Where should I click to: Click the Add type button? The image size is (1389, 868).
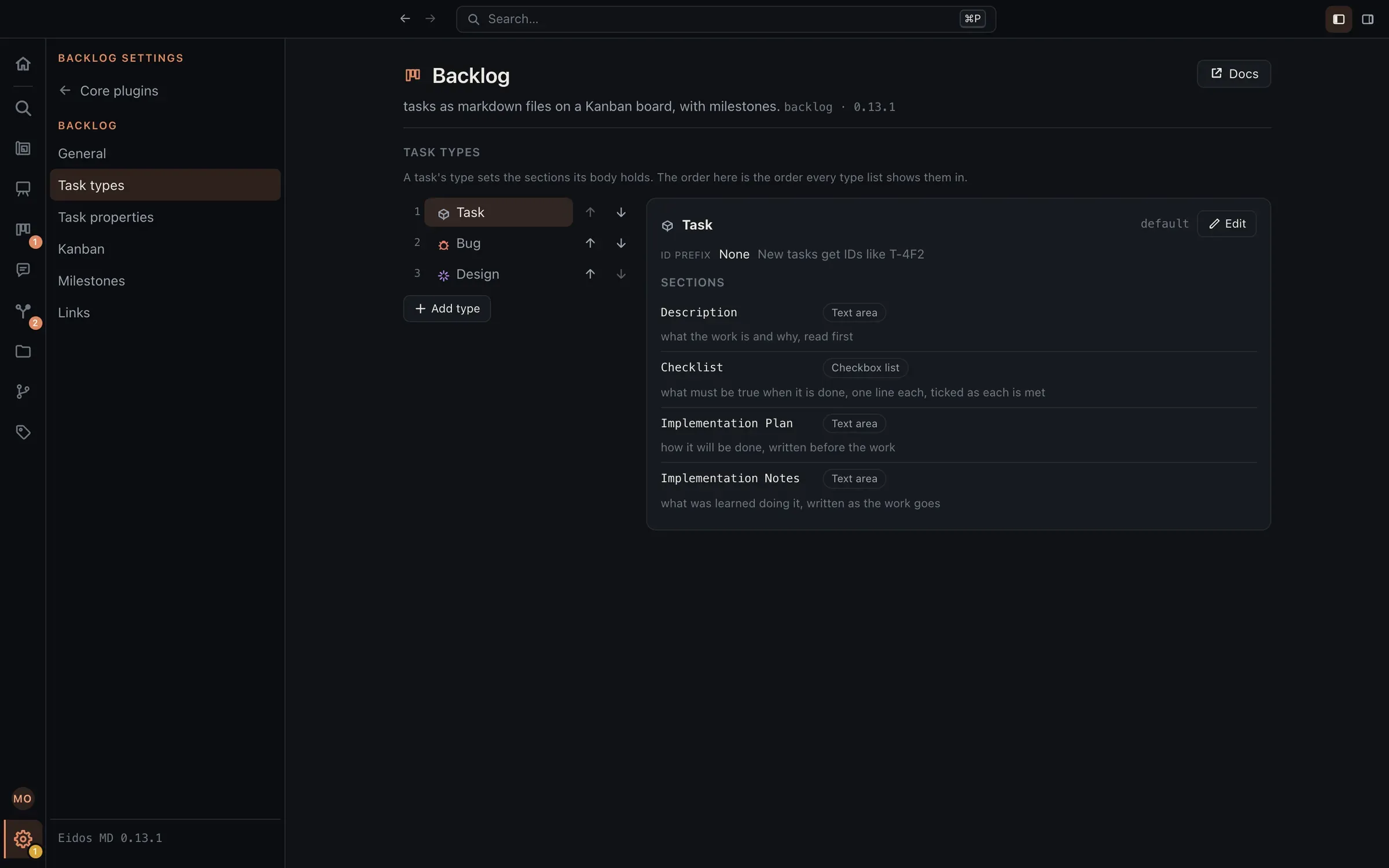pos(447,308)
